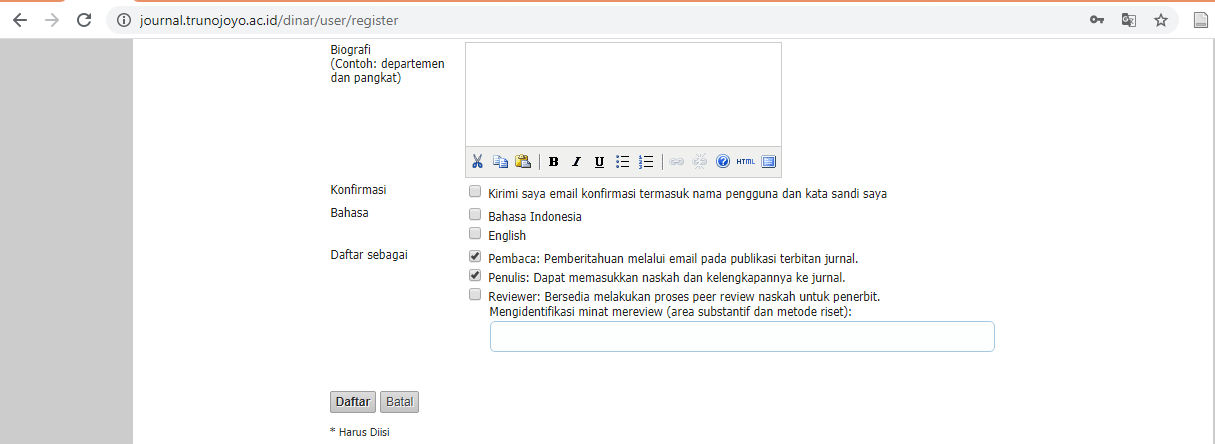Cancel registration with Batal button
Screen dimensions: 1215x444
pos(399,402)
